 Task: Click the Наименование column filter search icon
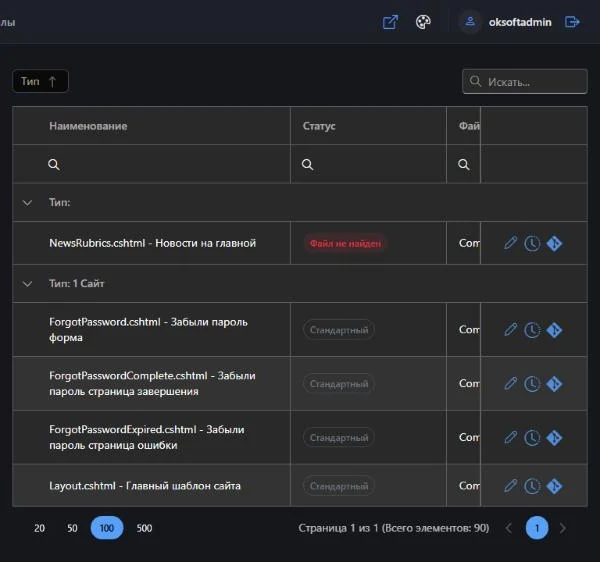(x=54, y=165)
